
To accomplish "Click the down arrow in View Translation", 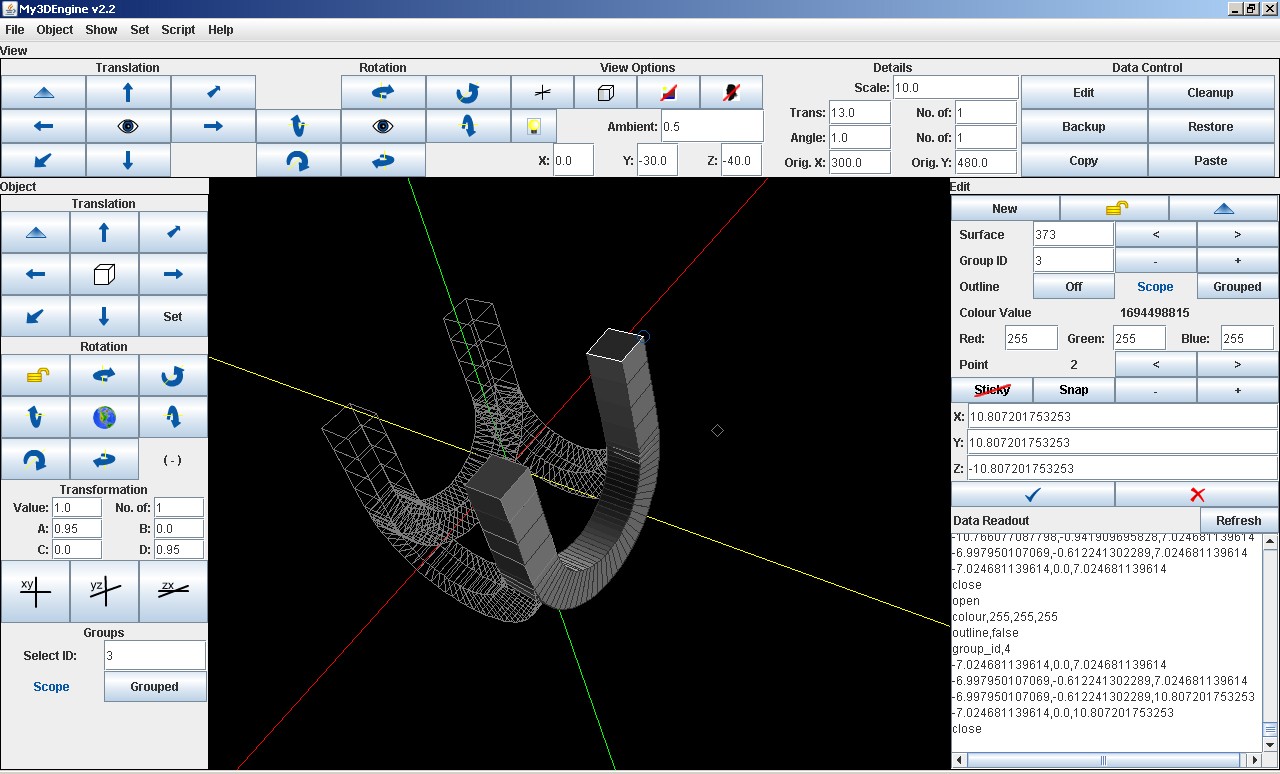I will (128, 160).
